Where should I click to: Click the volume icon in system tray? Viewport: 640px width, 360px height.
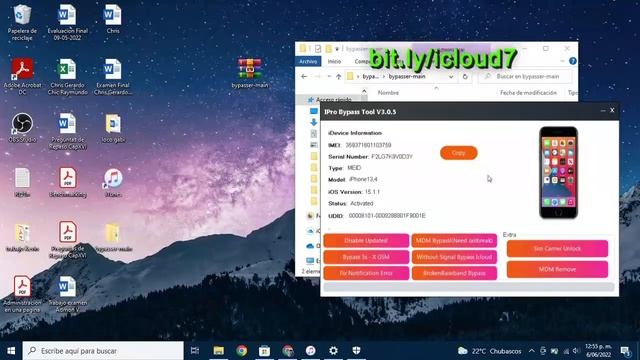(x=576, y=351)
